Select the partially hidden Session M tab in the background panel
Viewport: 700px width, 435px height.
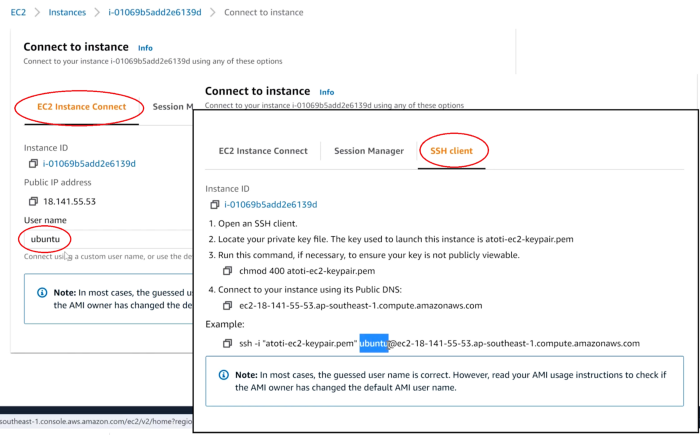173,107
